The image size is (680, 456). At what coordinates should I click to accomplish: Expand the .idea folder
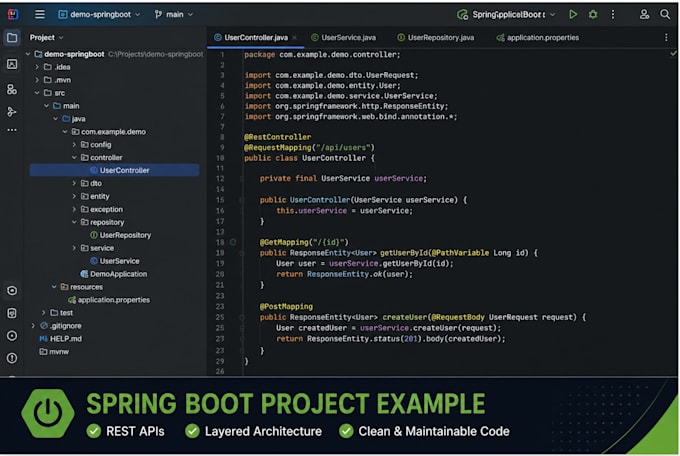pyautogui.click(x=37, y=67)
